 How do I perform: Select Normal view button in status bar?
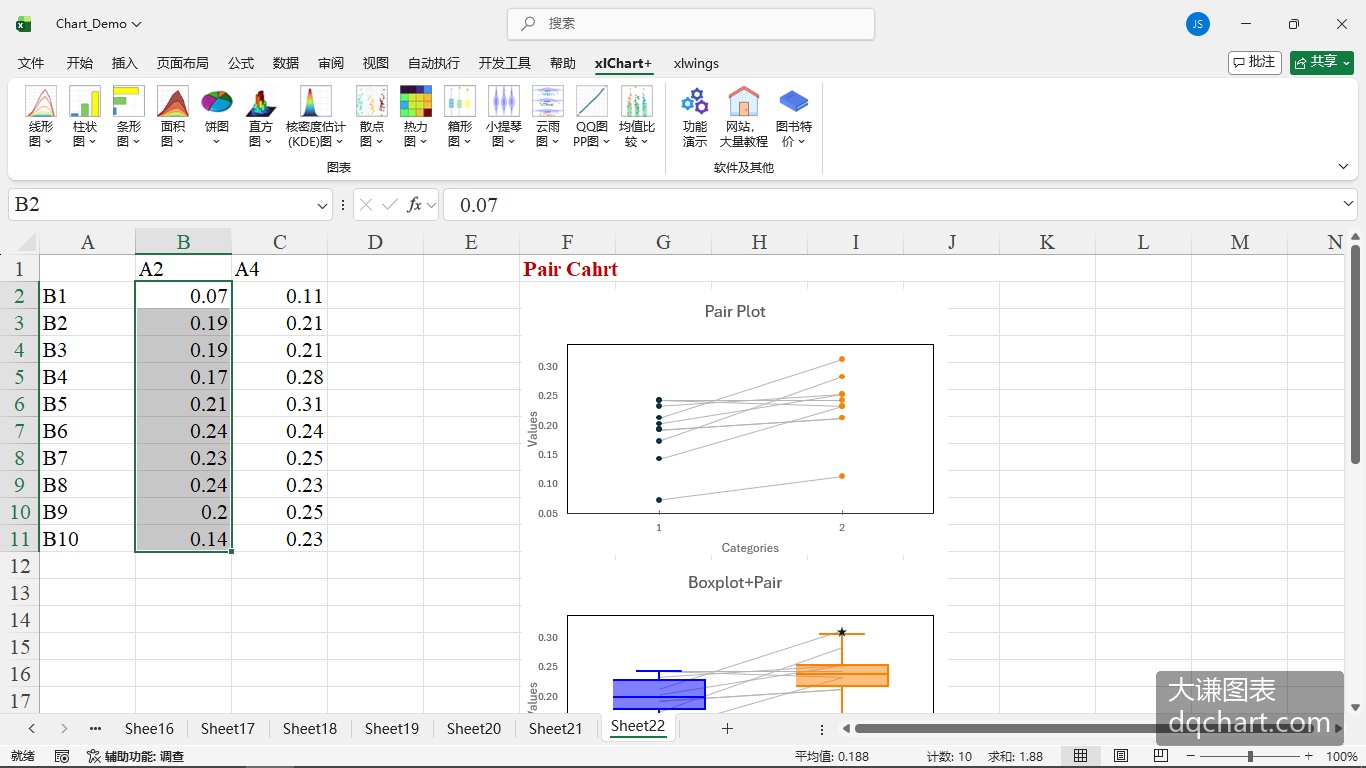pyautogui.click(x=1081, y=756)
